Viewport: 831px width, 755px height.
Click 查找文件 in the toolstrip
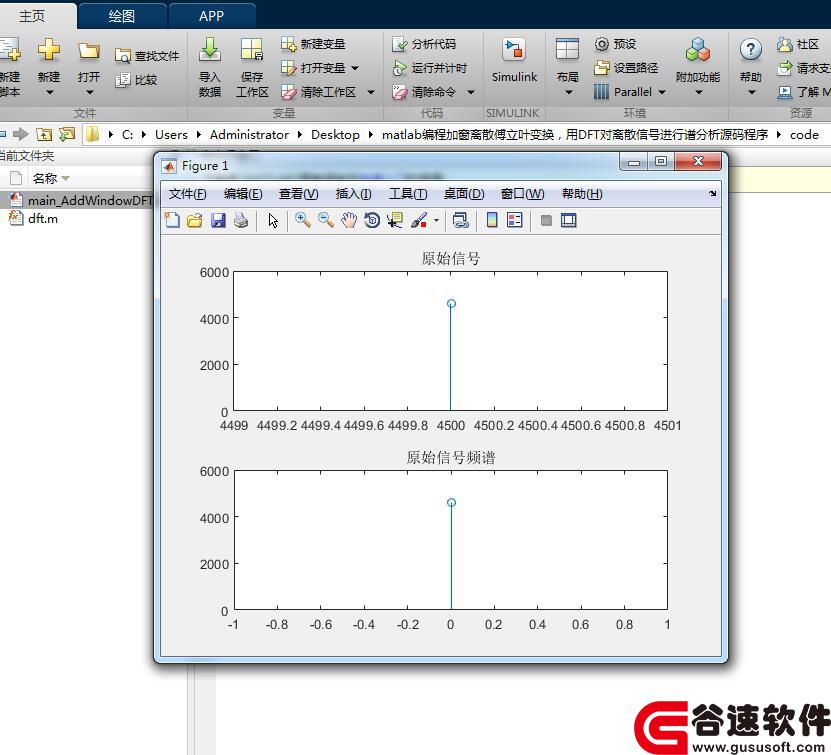(x=147, y=56)
